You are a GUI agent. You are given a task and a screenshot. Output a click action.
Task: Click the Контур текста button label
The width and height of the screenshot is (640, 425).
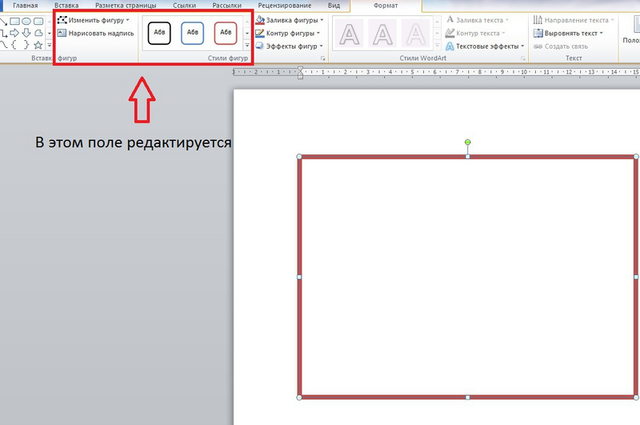tap(478, 33)
